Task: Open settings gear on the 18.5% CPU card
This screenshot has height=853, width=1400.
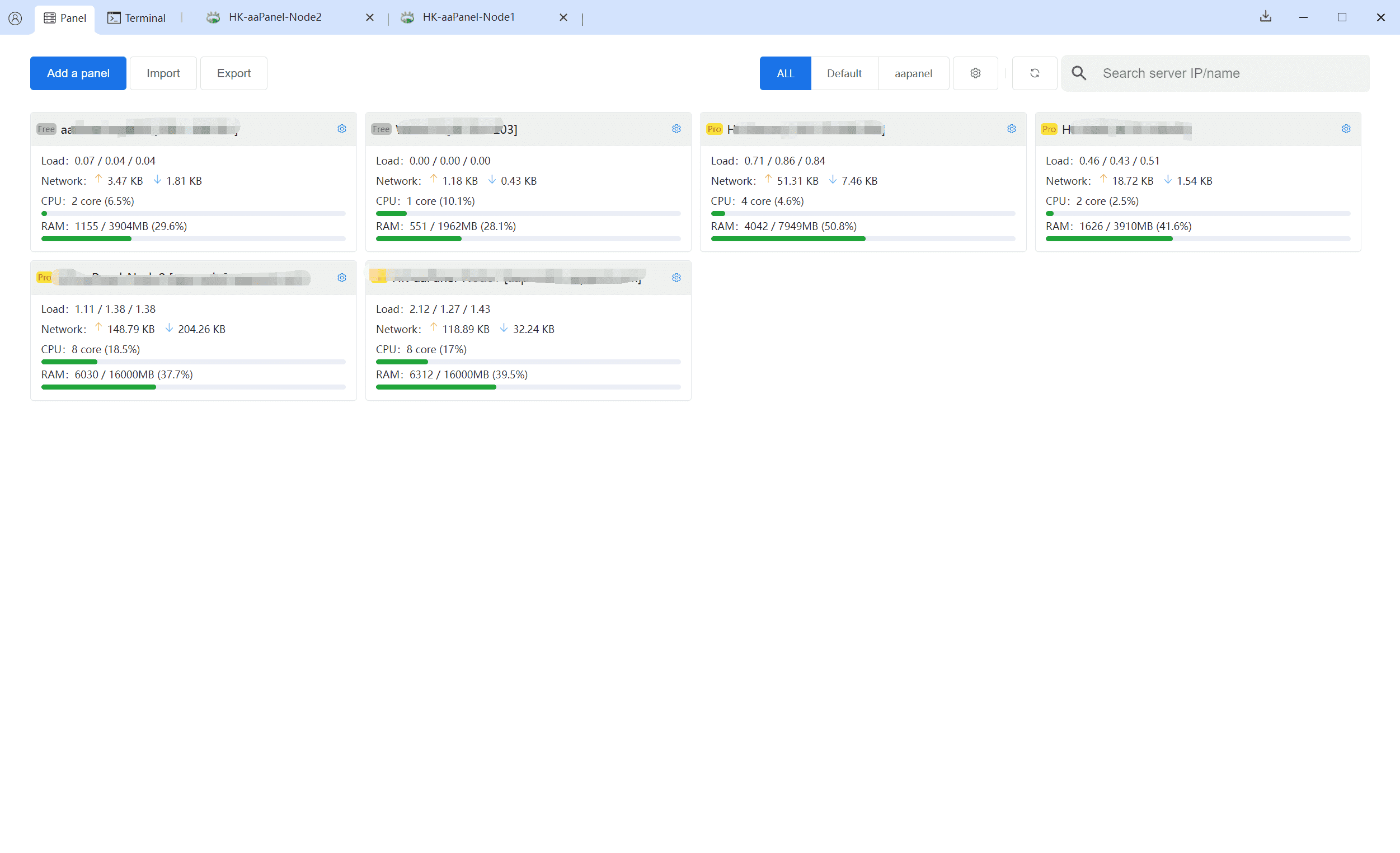Action: 341,278
